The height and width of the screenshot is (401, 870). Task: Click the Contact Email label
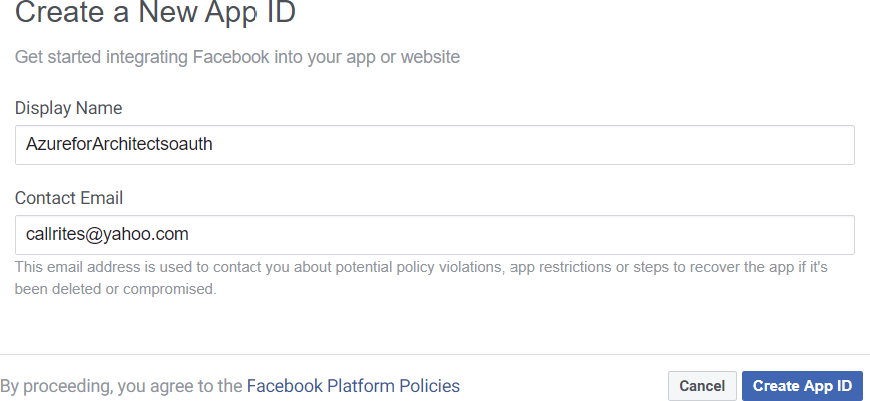click(69, 198)
